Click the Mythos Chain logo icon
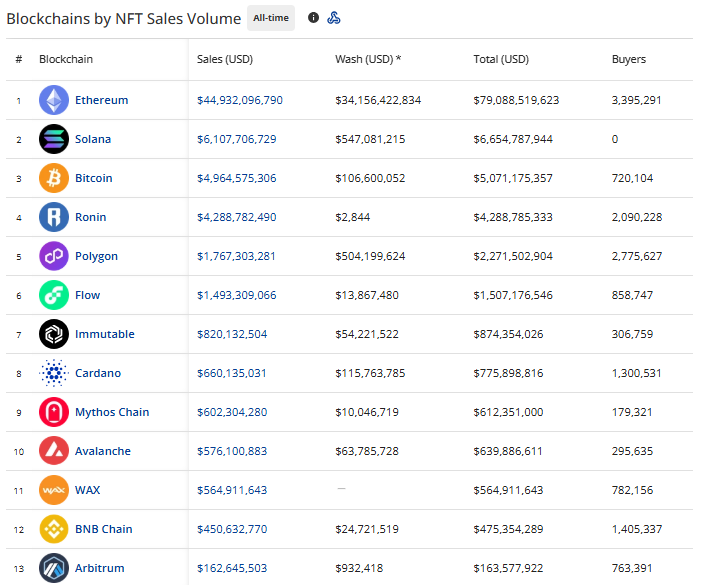The width and height of the screenshot is (704, 585). (54, 412)
